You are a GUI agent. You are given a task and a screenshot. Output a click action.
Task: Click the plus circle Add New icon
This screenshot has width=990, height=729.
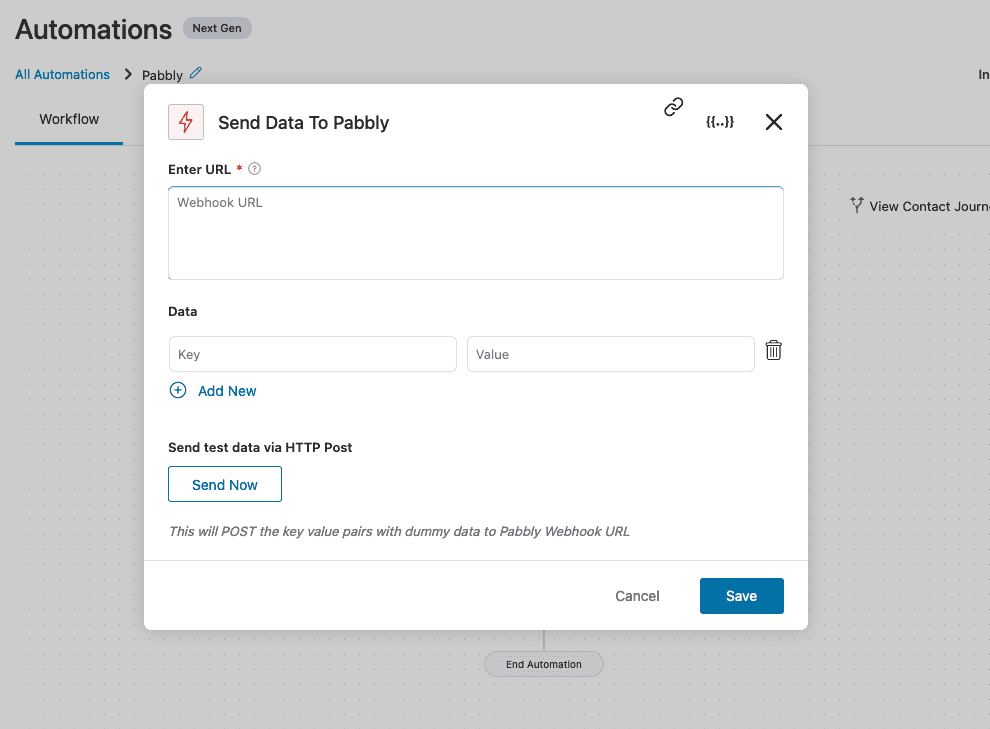(x=178, y=390)
